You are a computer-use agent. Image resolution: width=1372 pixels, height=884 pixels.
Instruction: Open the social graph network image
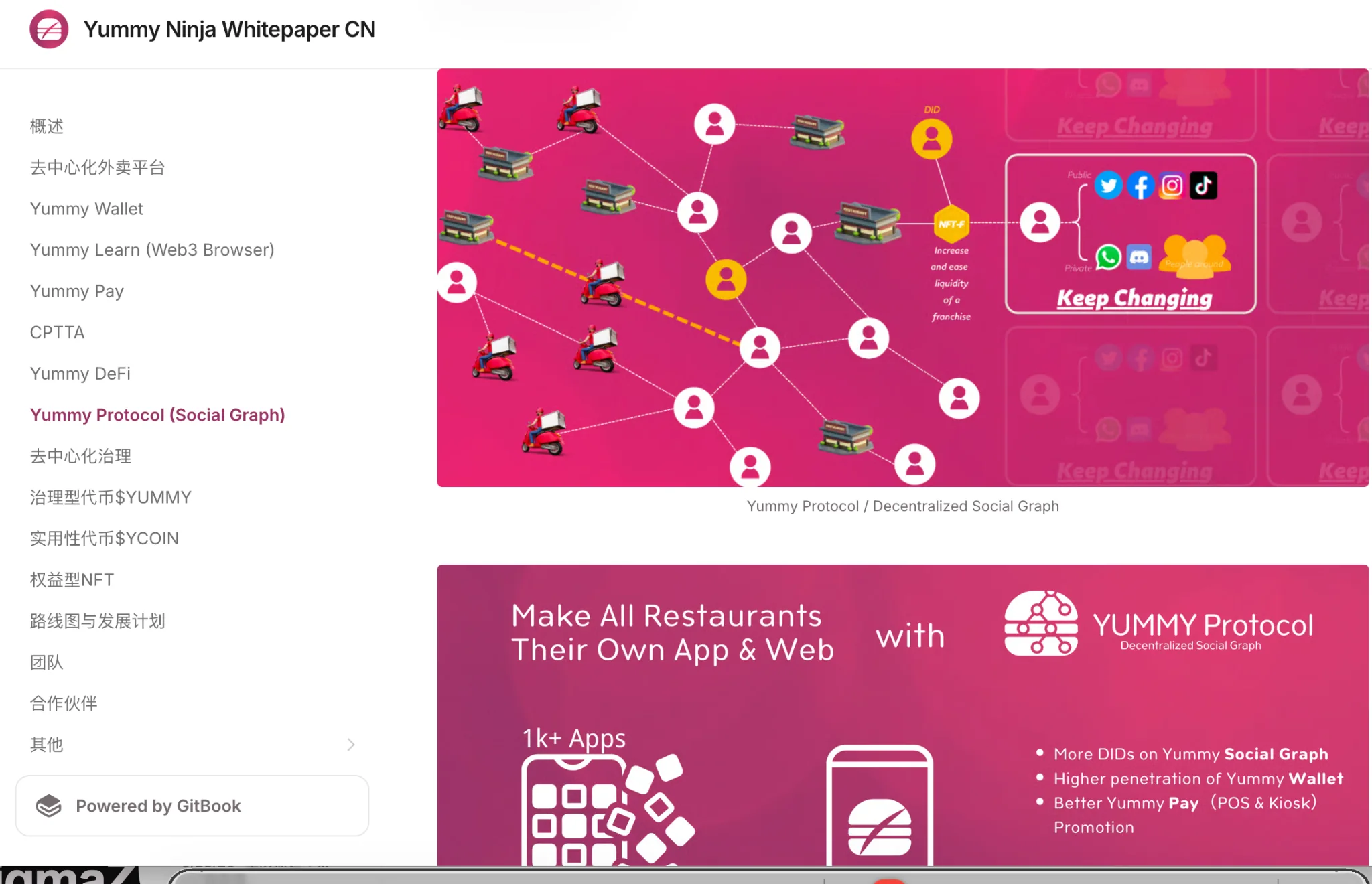click(902, 277)
